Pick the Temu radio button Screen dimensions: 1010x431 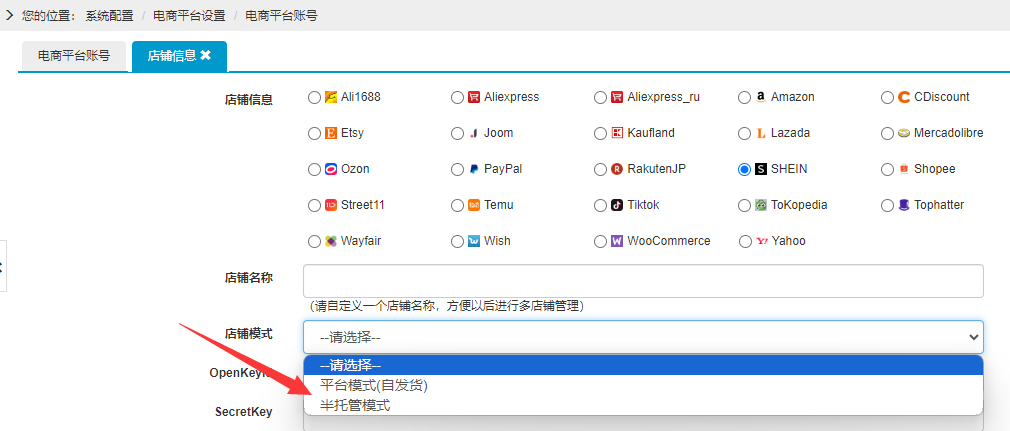tap(457, 206)
